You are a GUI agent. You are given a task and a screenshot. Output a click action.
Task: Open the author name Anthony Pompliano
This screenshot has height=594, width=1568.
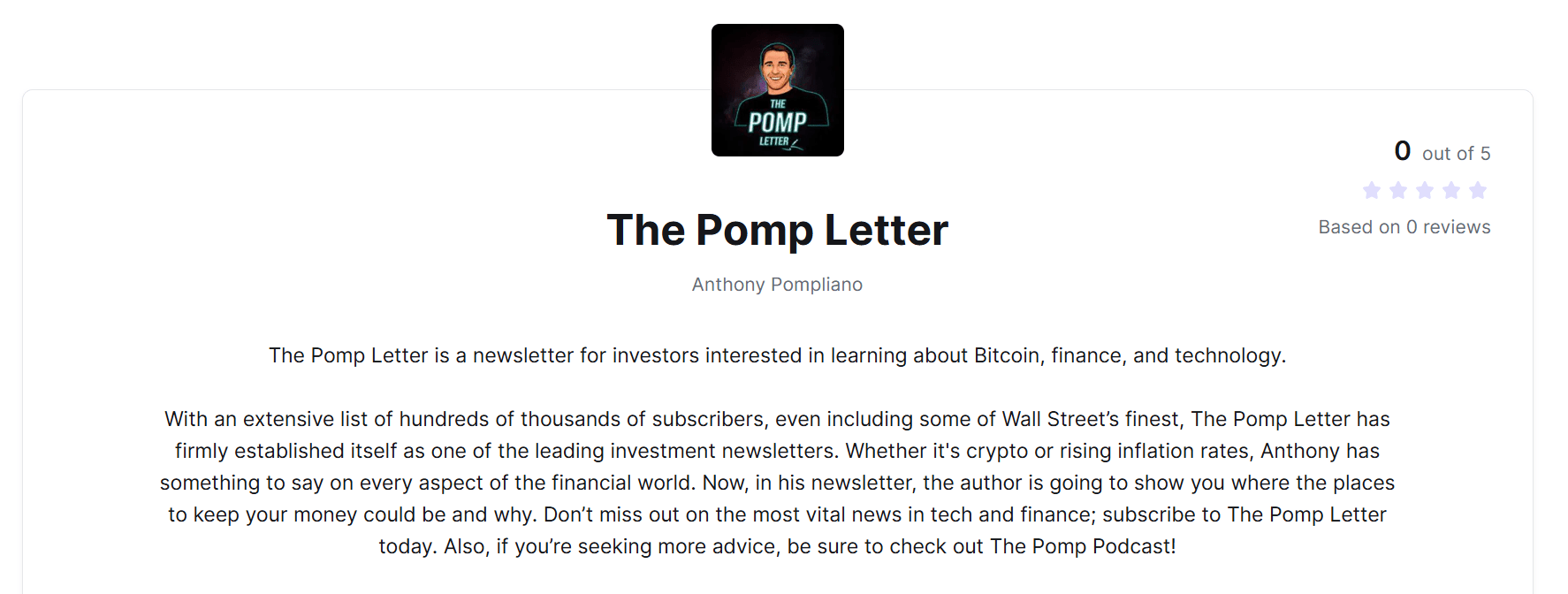pos(777,285)
